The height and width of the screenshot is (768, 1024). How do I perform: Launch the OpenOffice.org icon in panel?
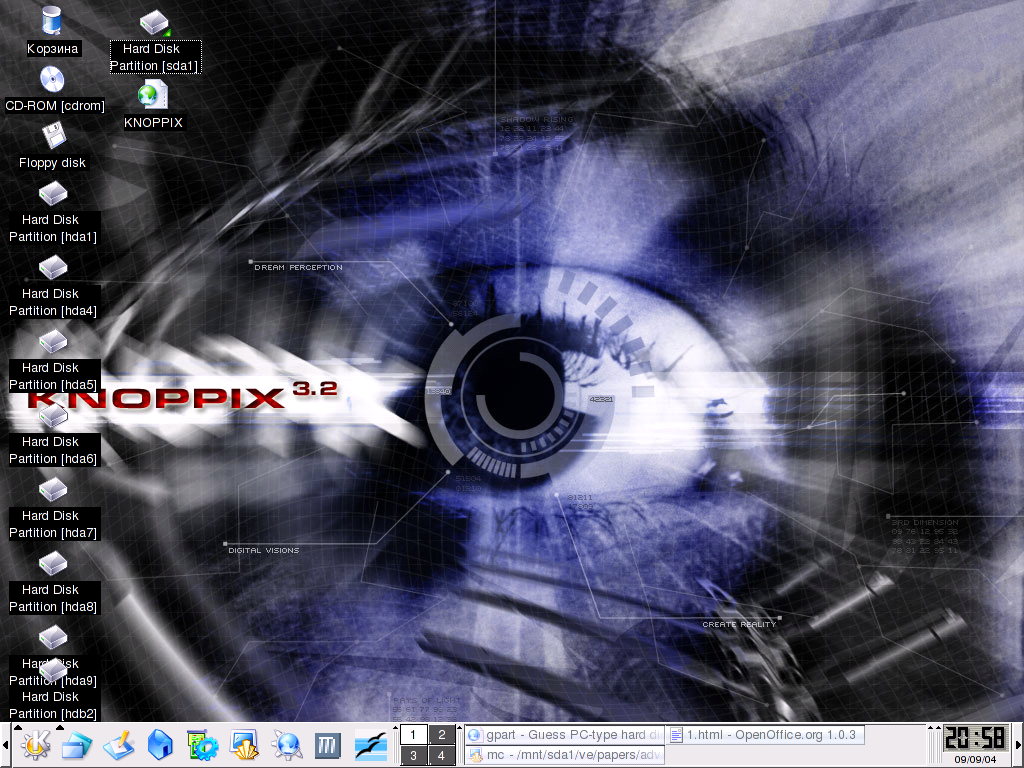pyautogui.click(x=370, y=745)
